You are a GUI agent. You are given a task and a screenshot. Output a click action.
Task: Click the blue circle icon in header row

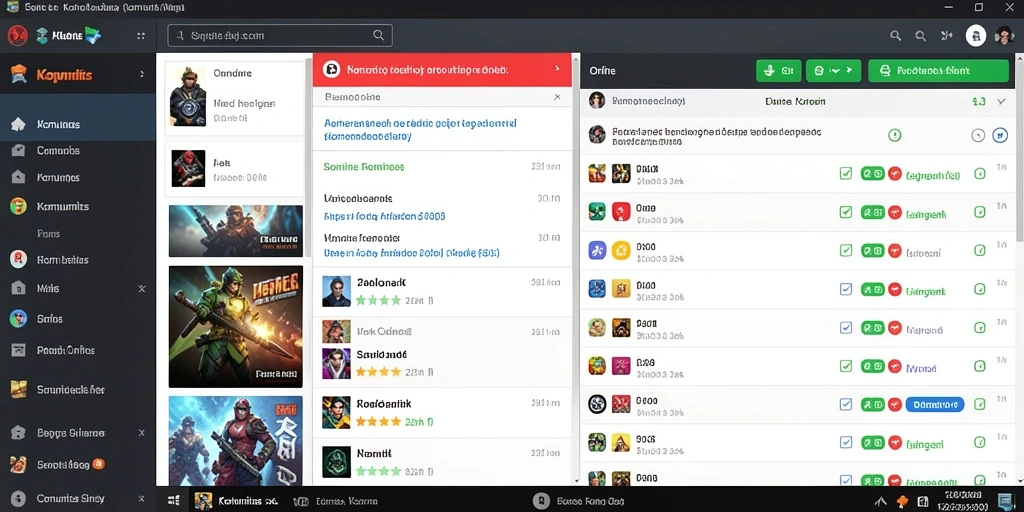coord(999,135)
